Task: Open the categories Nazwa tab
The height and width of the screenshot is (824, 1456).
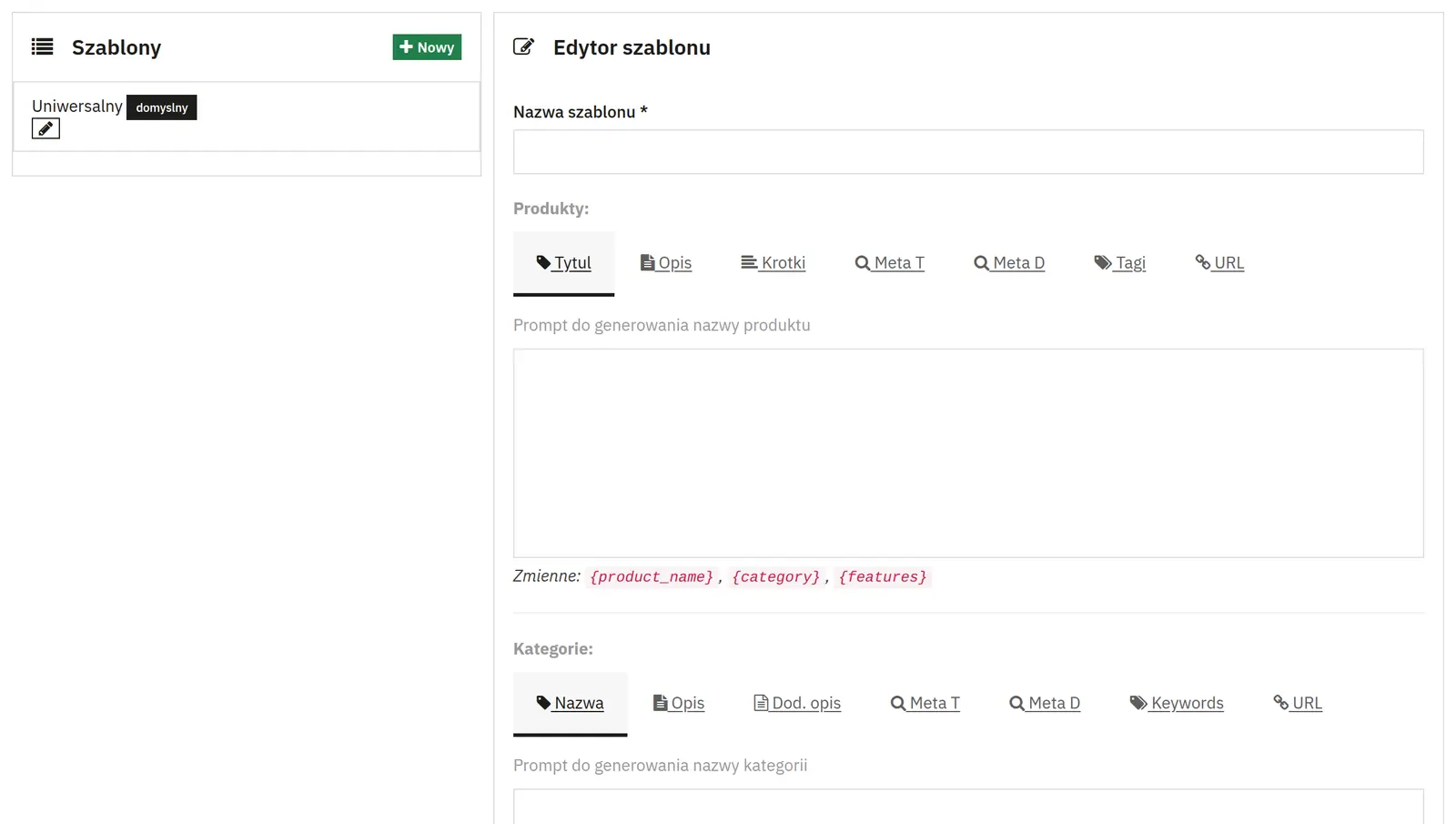Action: pos(570,704)
